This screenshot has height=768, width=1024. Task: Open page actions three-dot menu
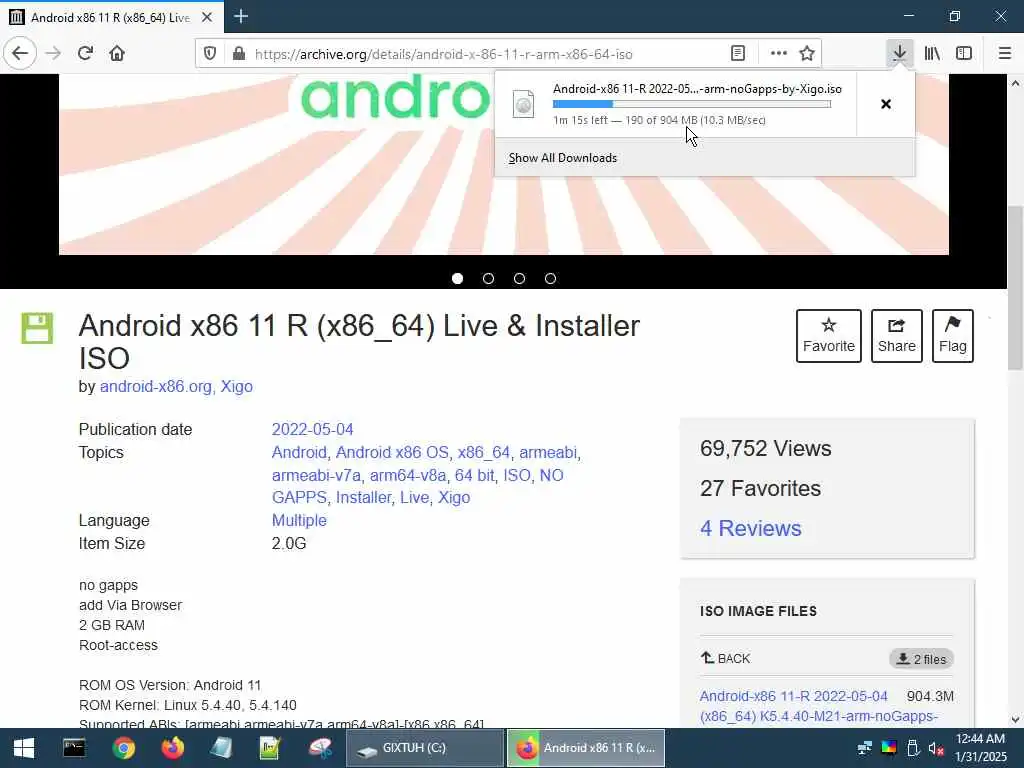(x=778, y=54)
